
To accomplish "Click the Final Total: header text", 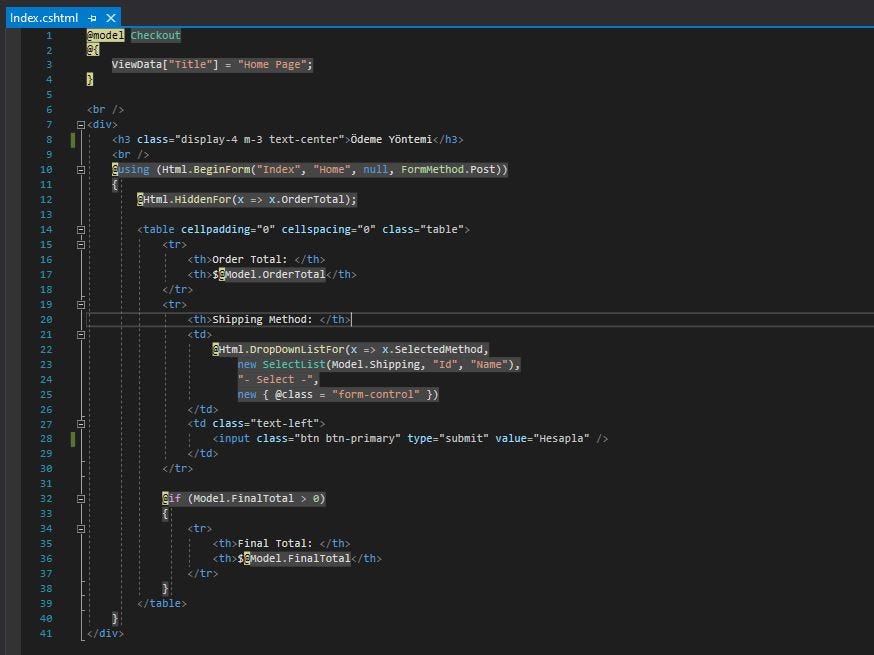I will click(275, 544).
